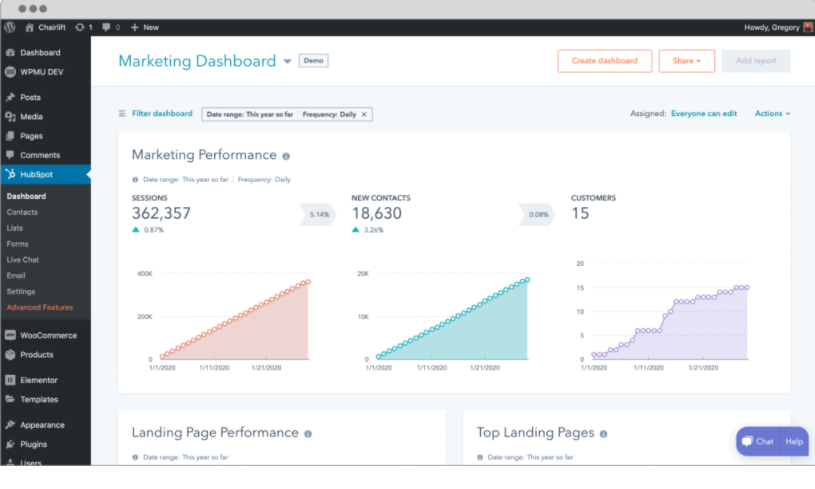Viewport: 815px width, 489px height.
Task: Open HubSpot Dashboard submenu item
Action: (x=27, y=196)
